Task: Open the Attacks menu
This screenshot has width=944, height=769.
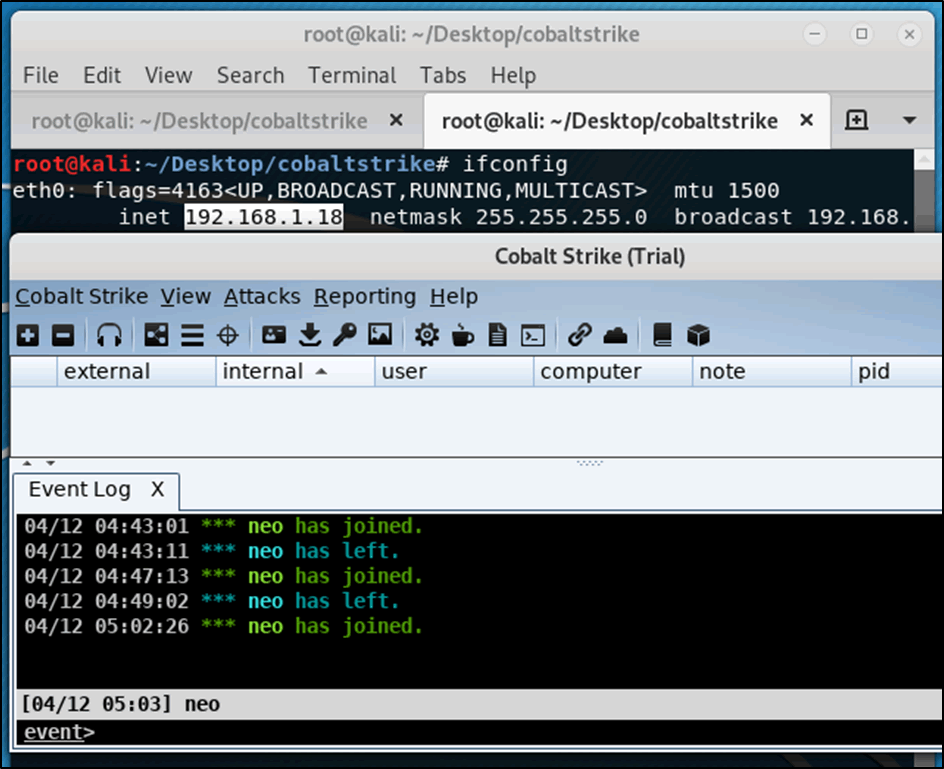Action: (x=262, y=296)
